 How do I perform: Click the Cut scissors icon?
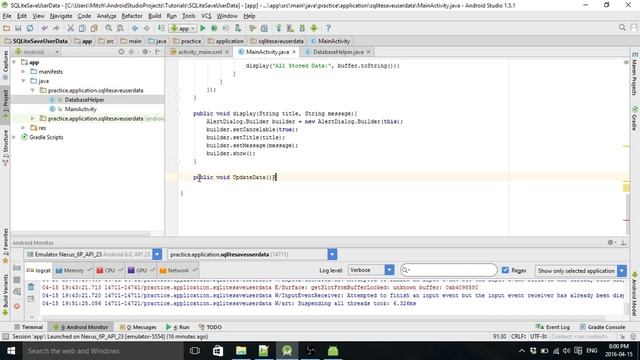click(70, 28)
